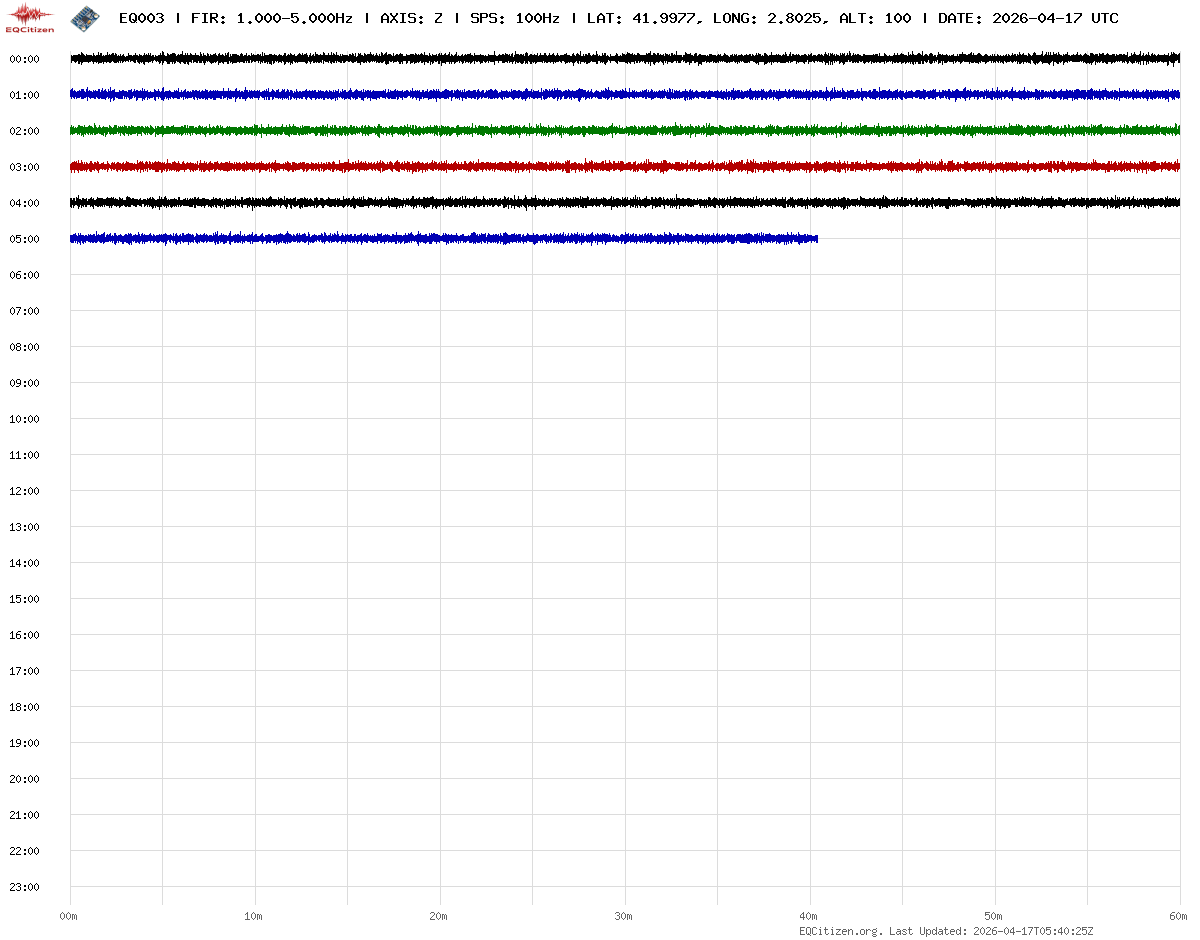Click the AXIS: Z label
1200x940 pixels.
click(x=411, y=18)
